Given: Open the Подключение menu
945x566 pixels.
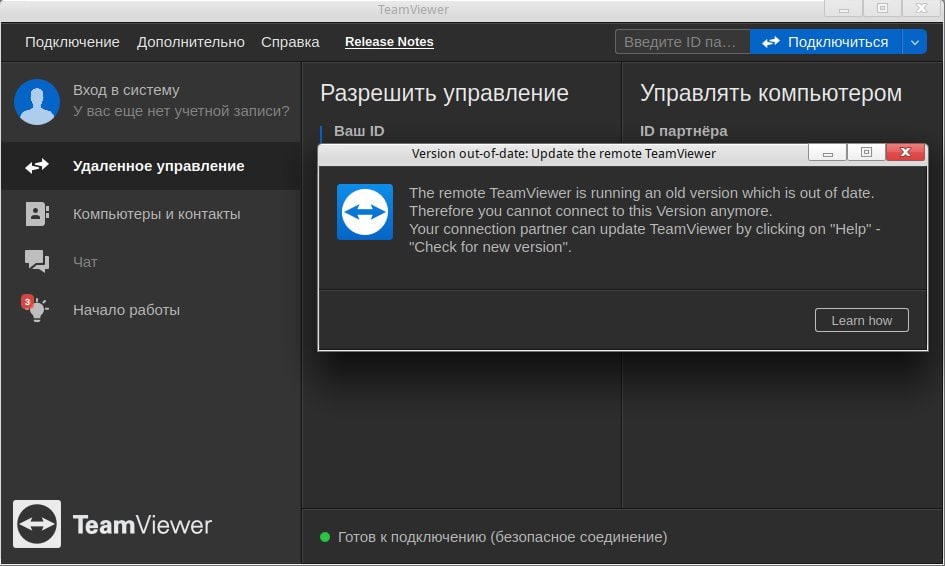Looking at the screenshot, I should pyautogui.click(x=72, y=42).
